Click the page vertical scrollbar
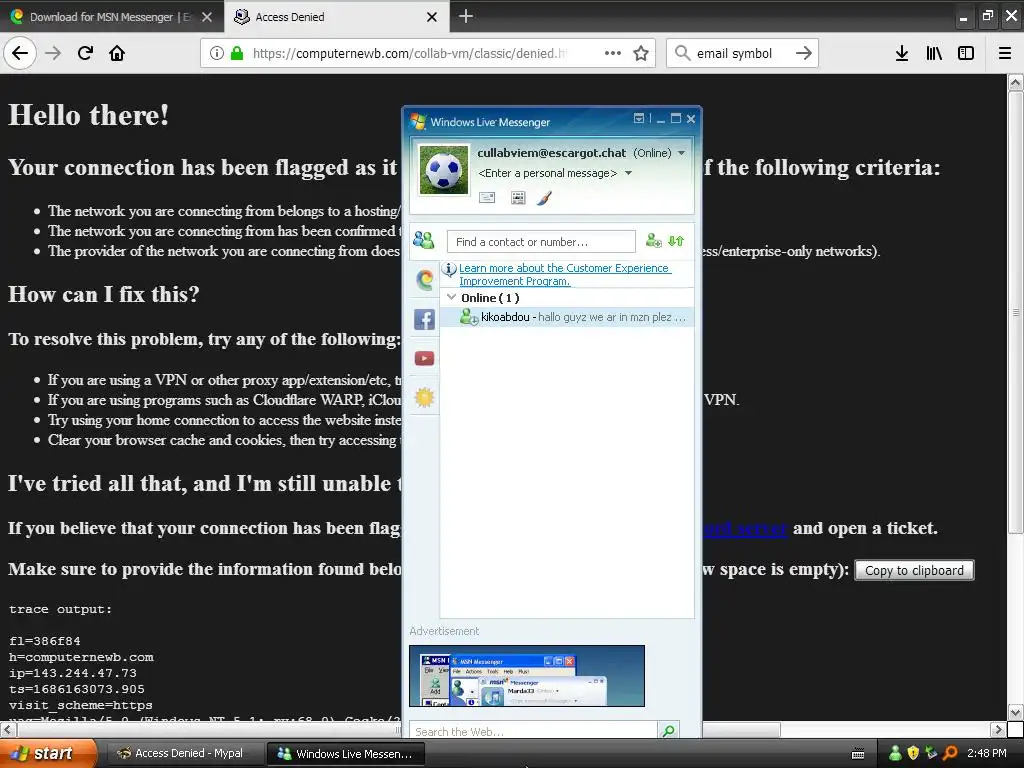 pos(1015,313)
